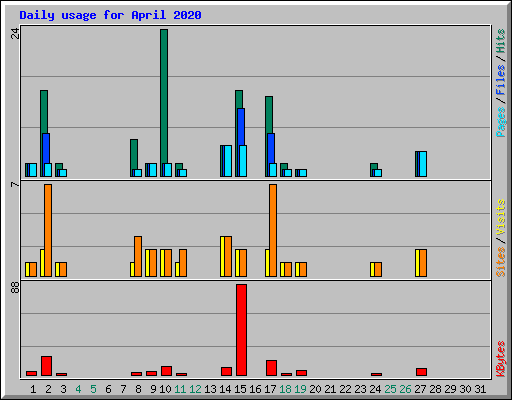Click the 'Pages' legend label
Screen dimensions: 512x400
500,122
